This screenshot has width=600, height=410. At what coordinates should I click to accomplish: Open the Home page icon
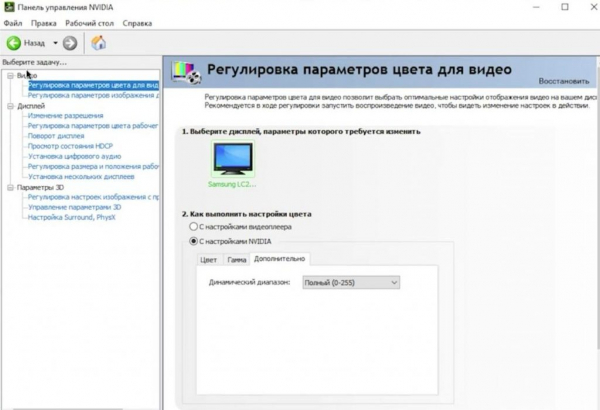[x=98, y=42]
